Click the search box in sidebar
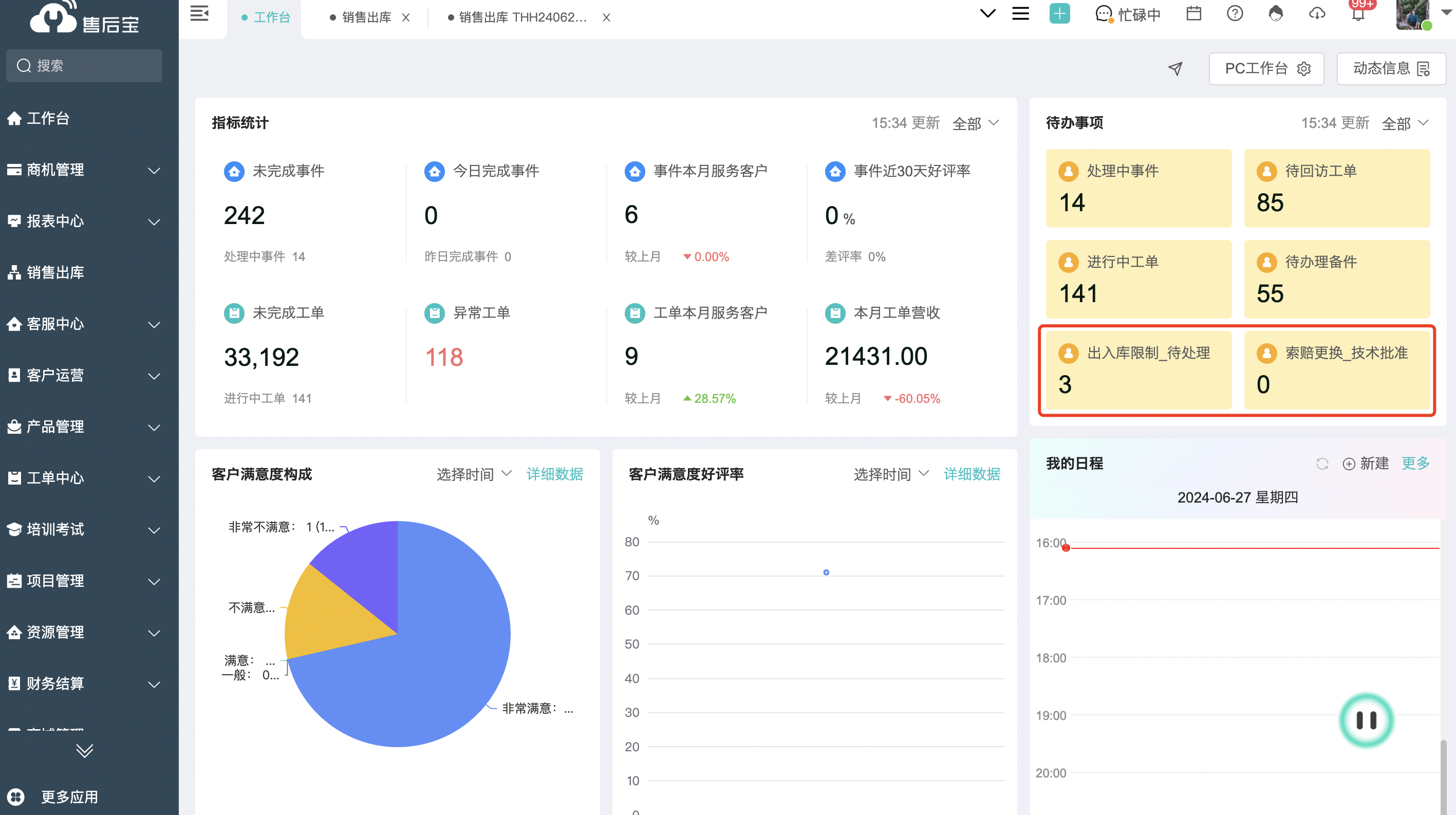The height and width of the screenshot is (815, 1456). click(x=84, y=66)
